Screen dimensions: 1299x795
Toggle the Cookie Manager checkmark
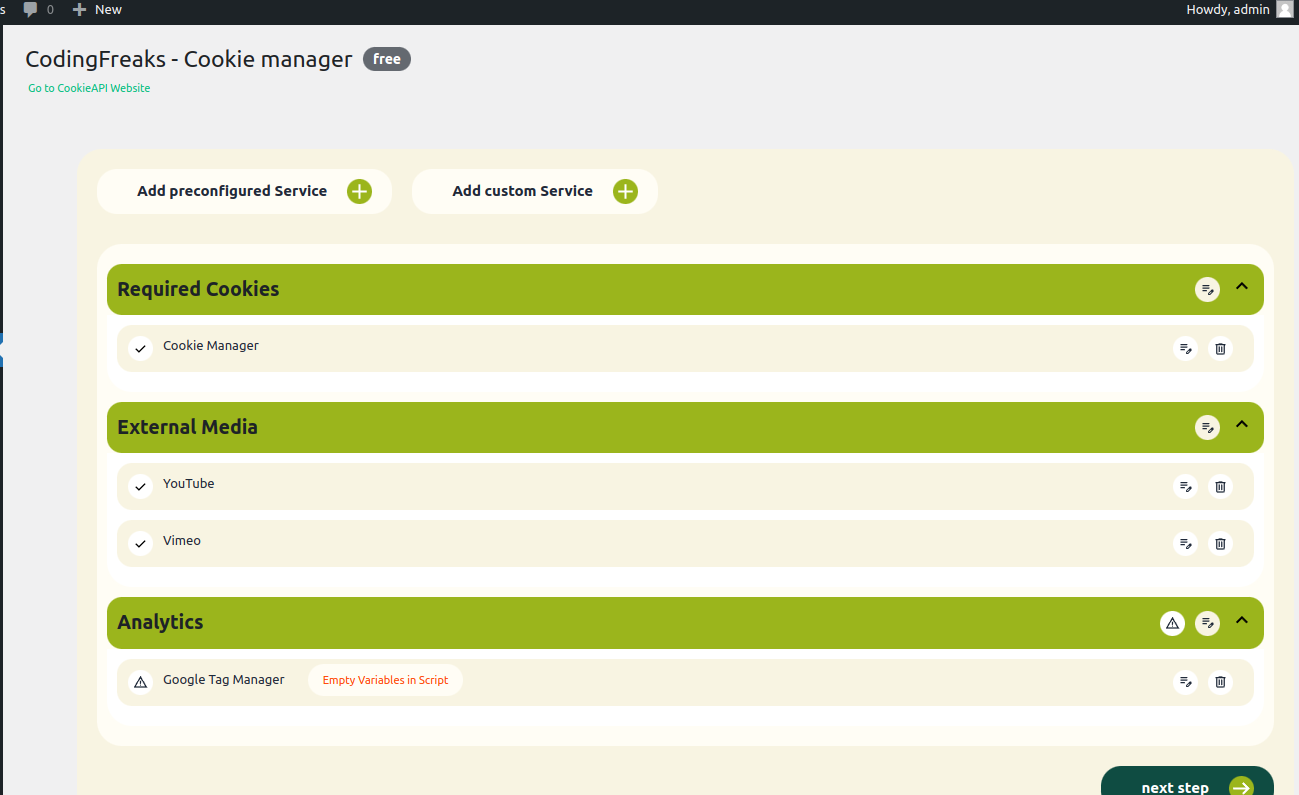pyautogui.click(x=141, y=349)
